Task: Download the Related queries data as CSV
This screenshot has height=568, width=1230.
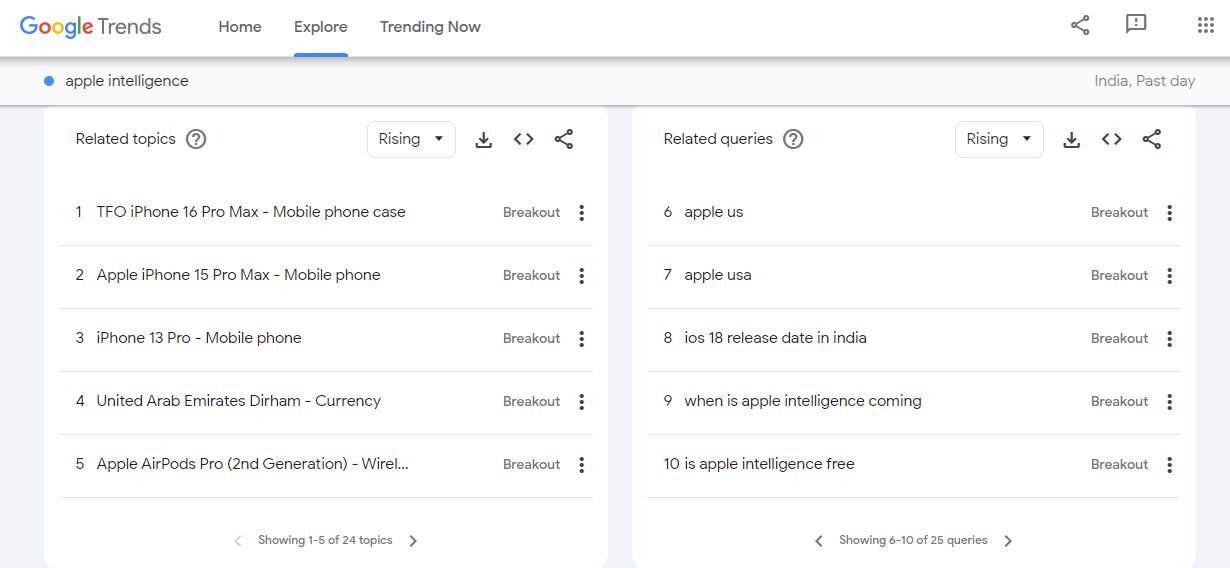Action: click(x=1072, y=140)
